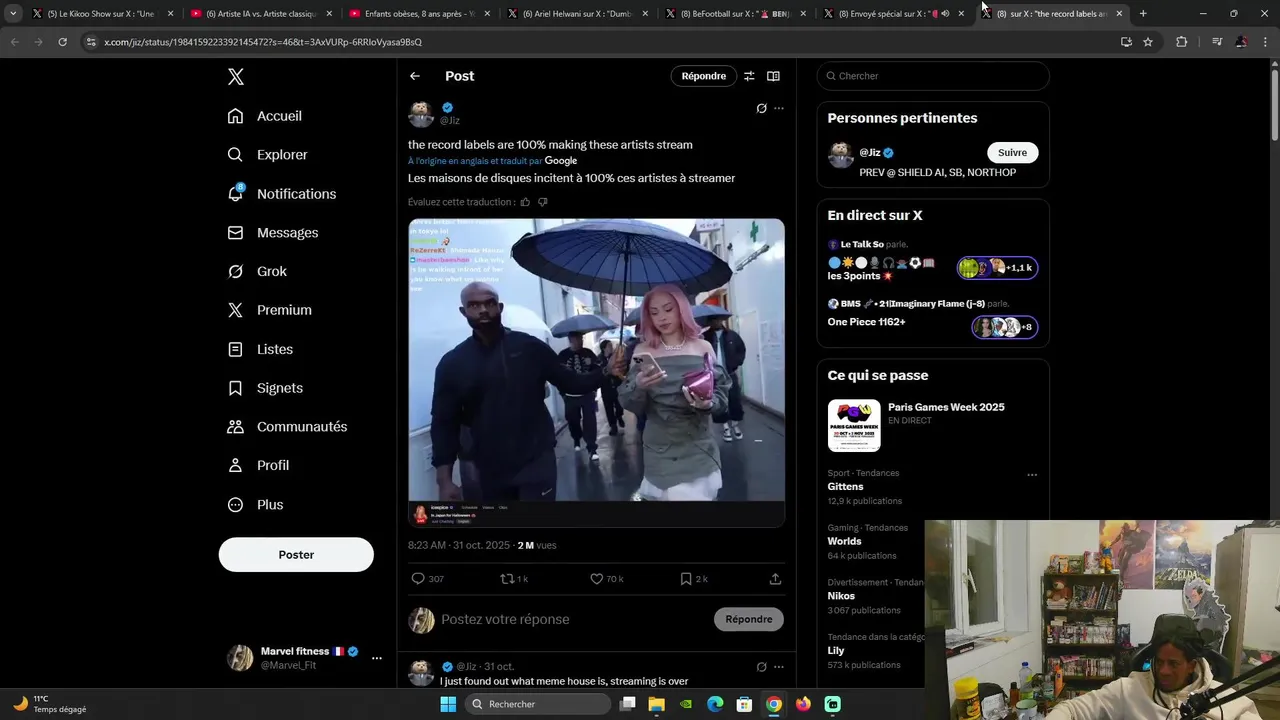
Task: Open the tab search dropdown
Action: (13, 14)
